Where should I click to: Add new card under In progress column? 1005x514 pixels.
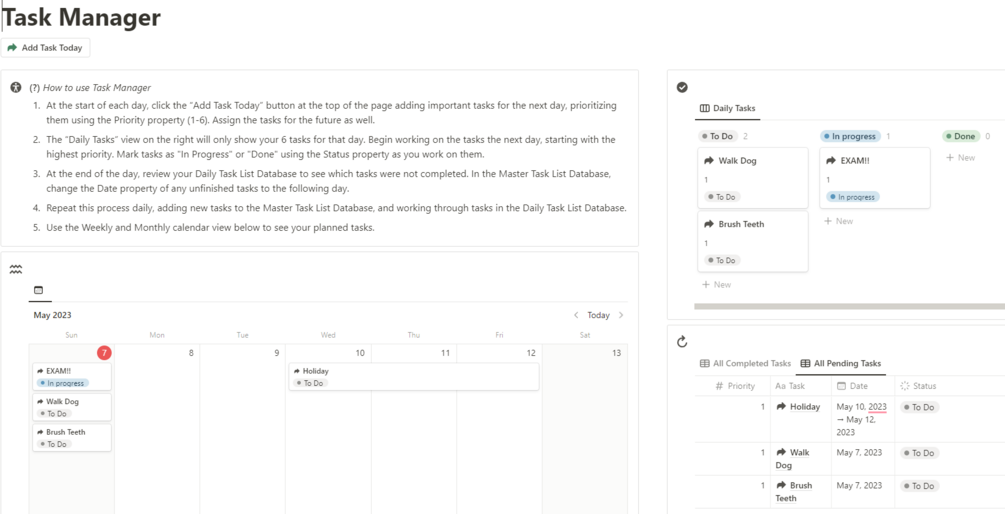pos(838,221)
